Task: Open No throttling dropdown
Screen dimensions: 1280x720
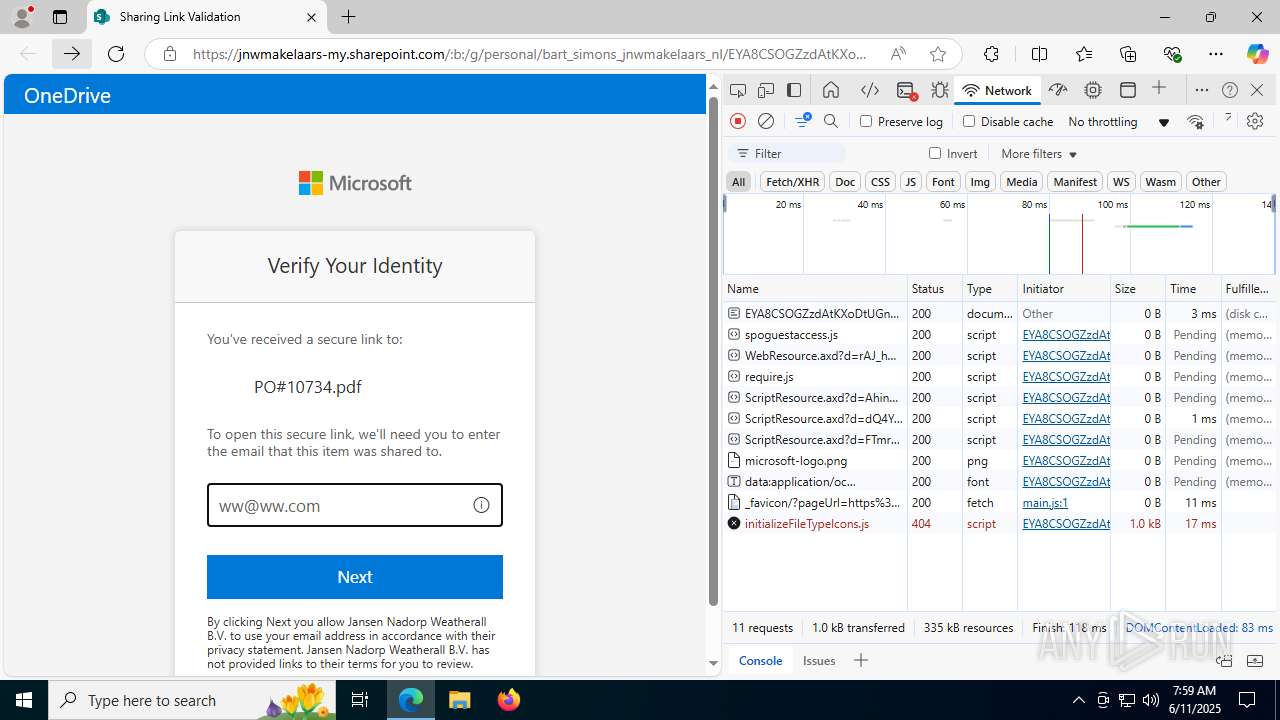Action: pyautogui.click(x=1118, y=122)
